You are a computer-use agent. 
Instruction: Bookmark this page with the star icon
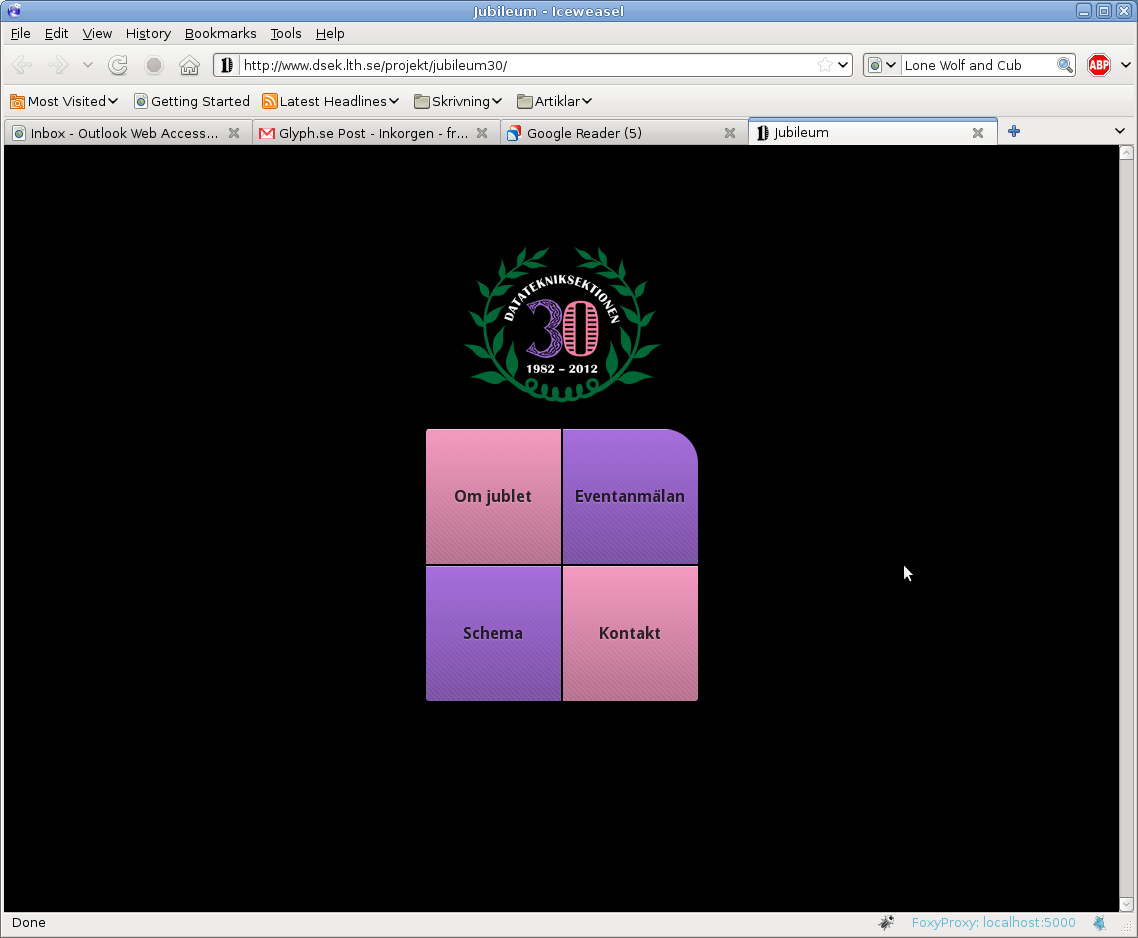point(824,65)
